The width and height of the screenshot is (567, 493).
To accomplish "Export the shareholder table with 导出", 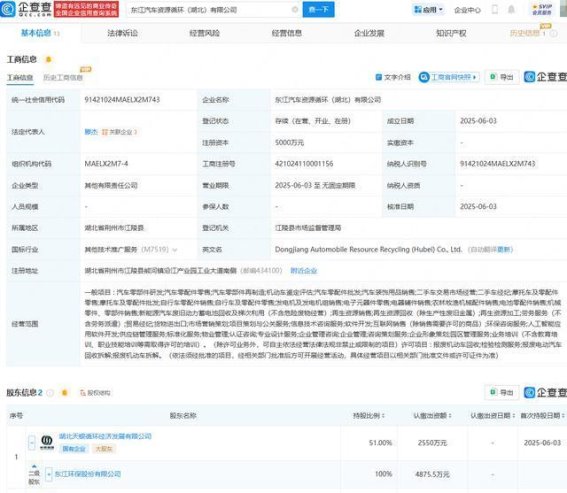I will pos(502,392).
